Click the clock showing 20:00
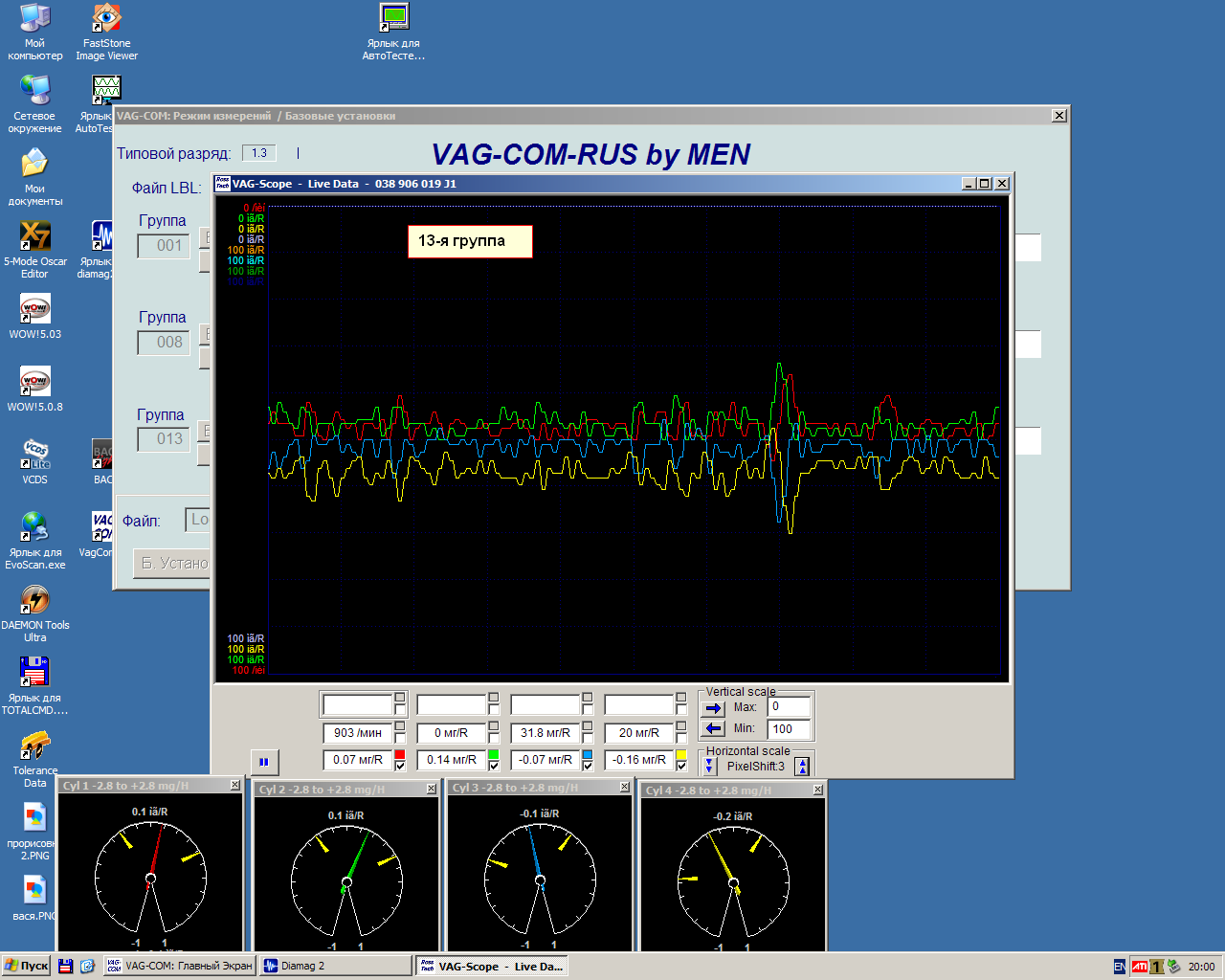This screenshot has height=980, width=1225. (x=1201, y=967)
